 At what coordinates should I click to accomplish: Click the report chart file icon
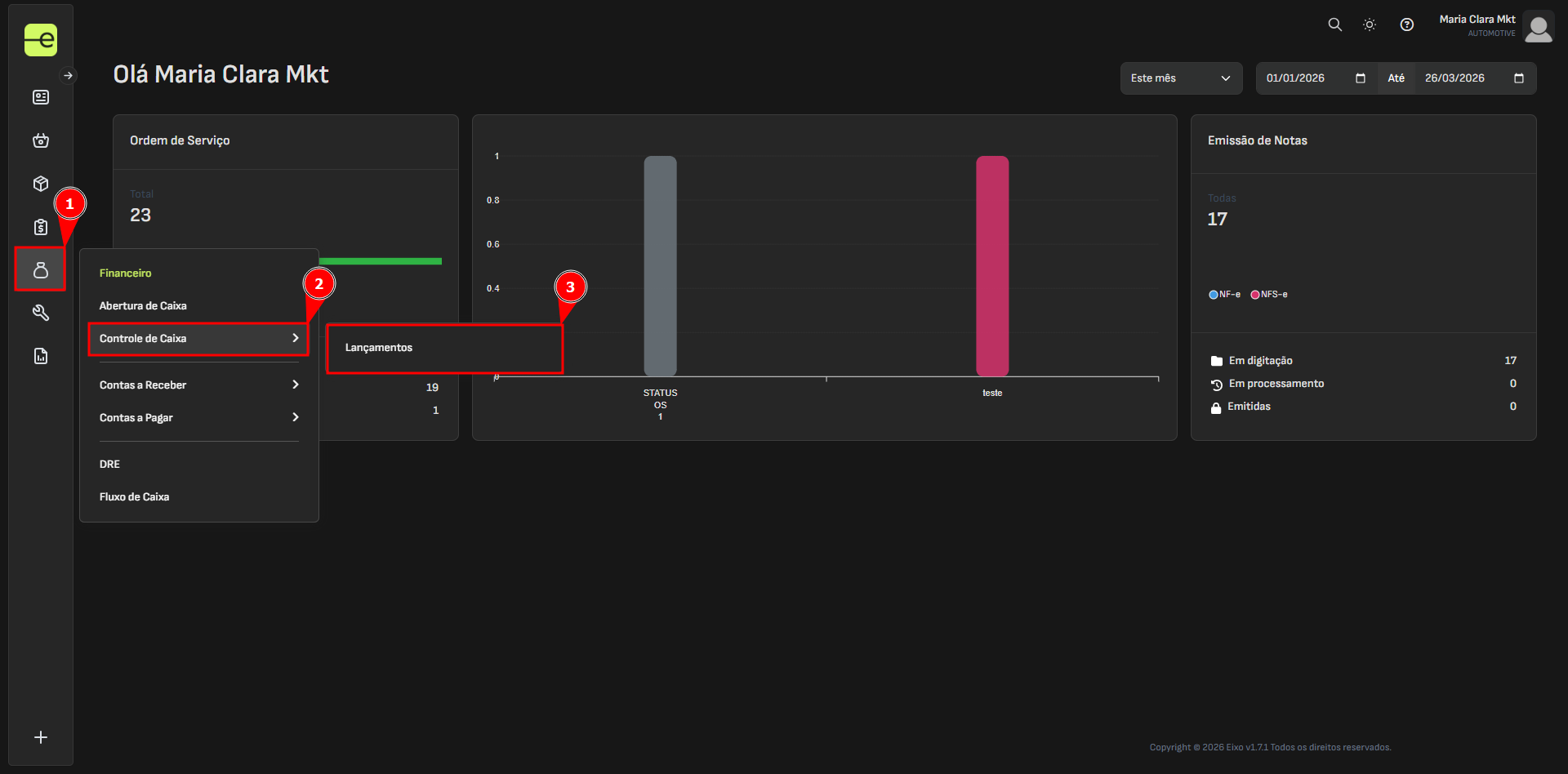[x=41, y=356]
